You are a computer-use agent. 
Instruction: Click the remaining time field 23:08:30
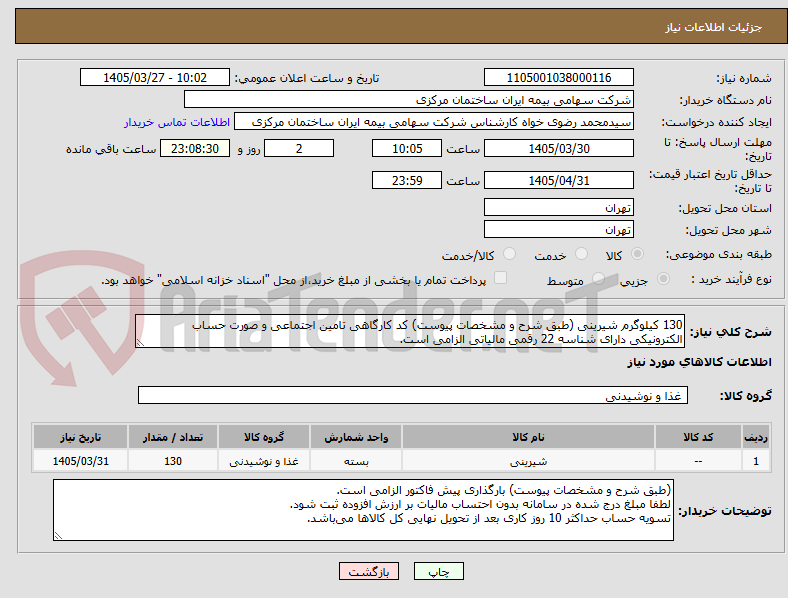(x=195, y=148)
